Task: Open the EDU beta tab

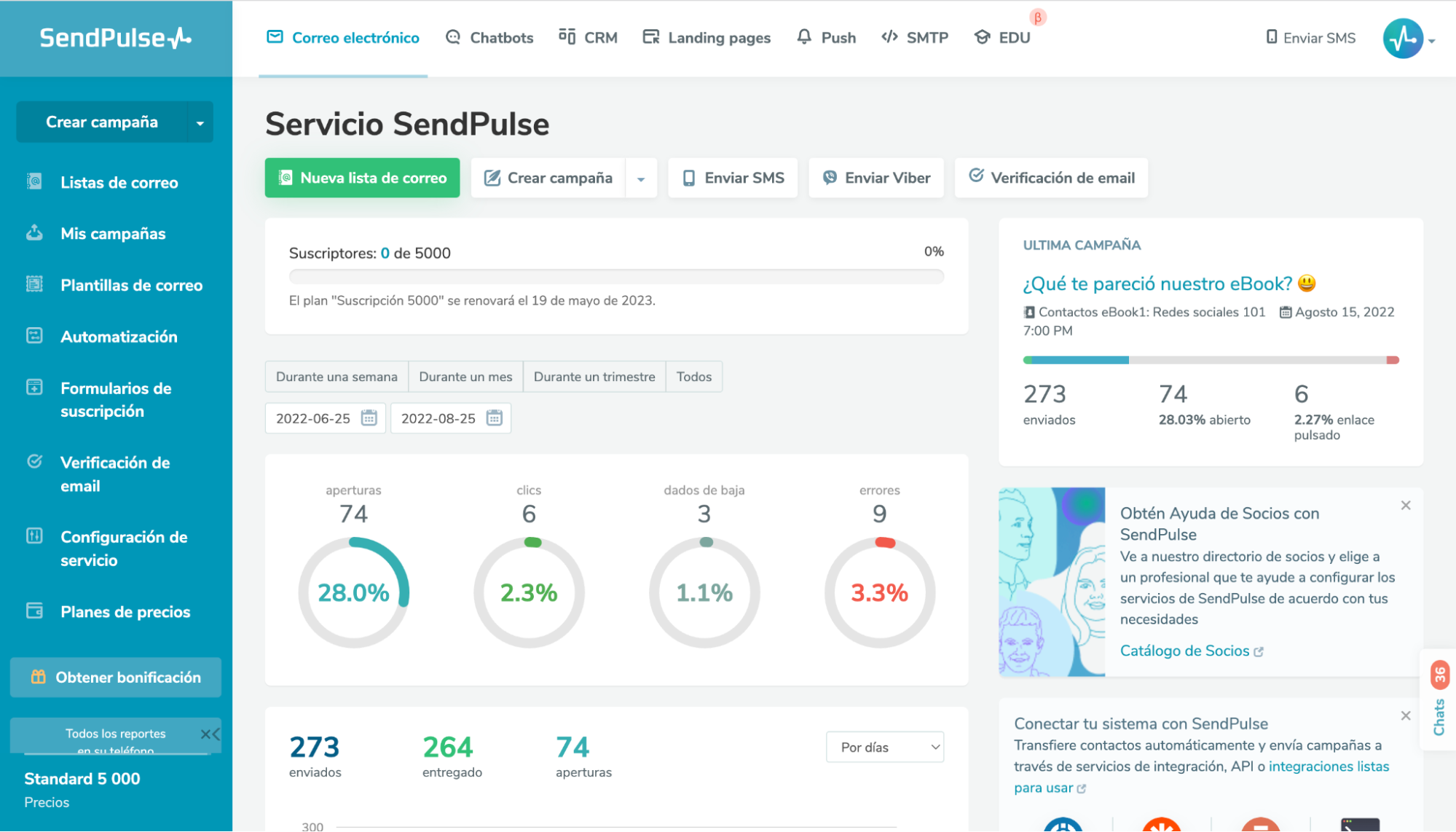Action: (x=1002, y=38)
